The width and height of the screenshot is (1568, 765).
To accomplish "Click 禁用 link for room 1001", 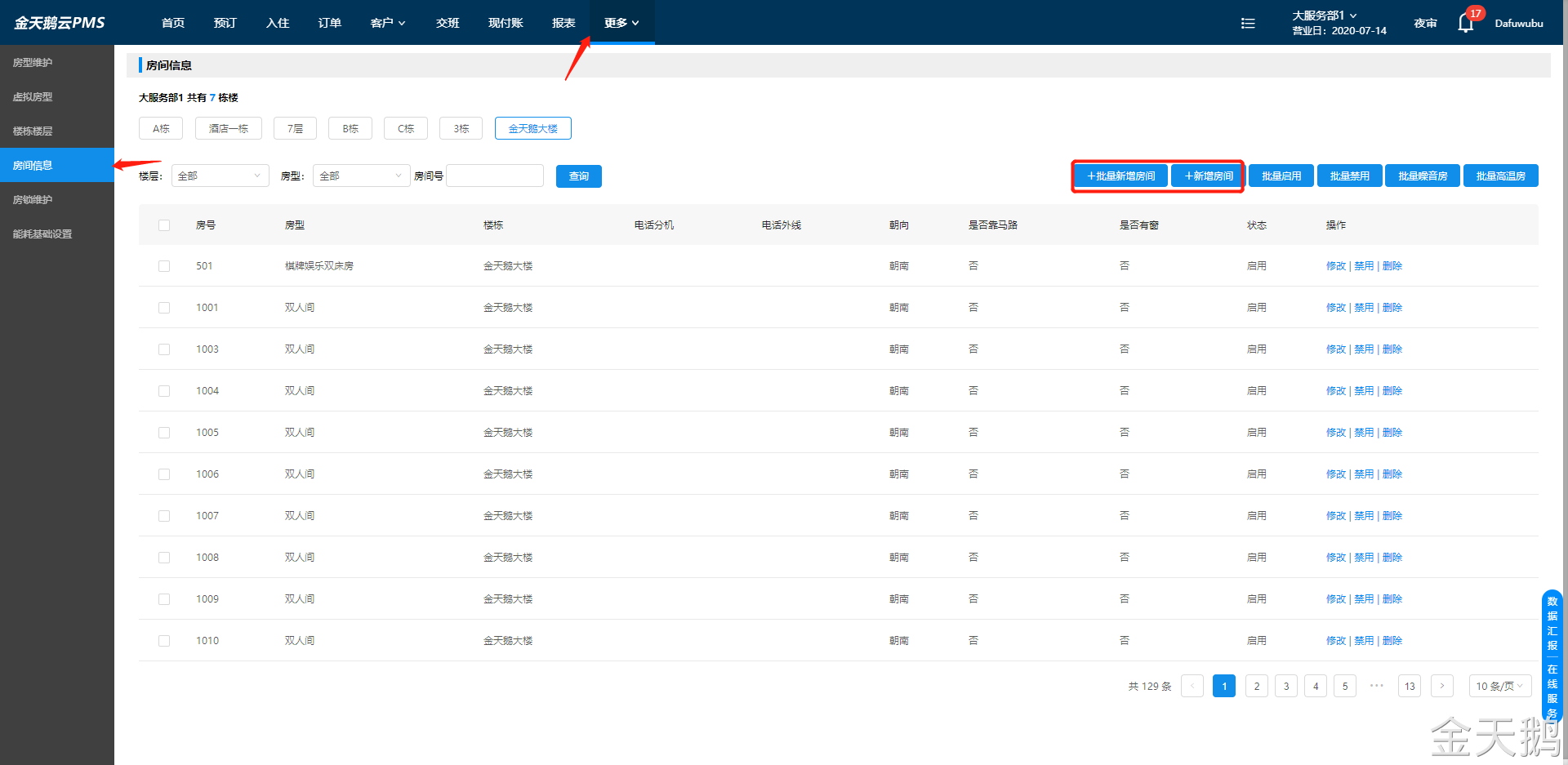I will 1364,308.
